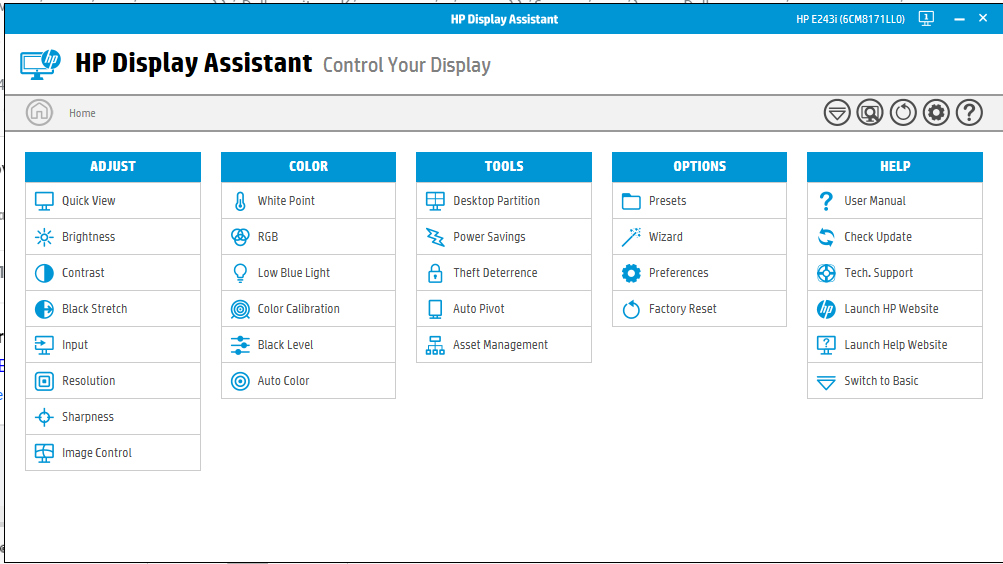Launch HP Website from the Help list
Image resolution: width=1003 pixels, height=564 pixels.
pos(894,309)
